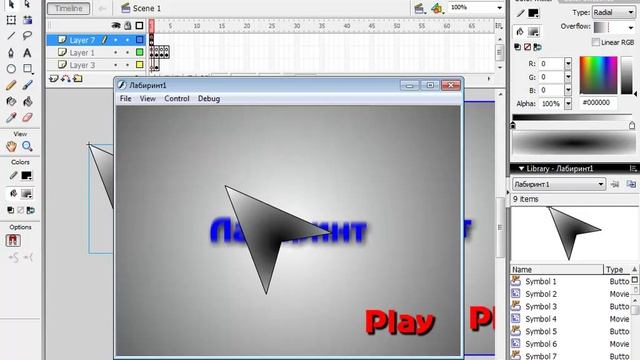Select the Lasso tool
The image size is (640, 360).
pyautogui.click(x=27, y=36)
